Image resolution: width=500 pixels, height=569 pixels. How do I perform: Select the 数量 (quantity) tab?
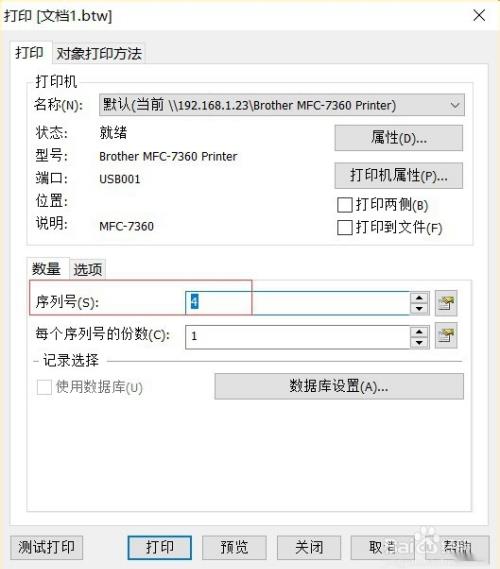[46, 269]
